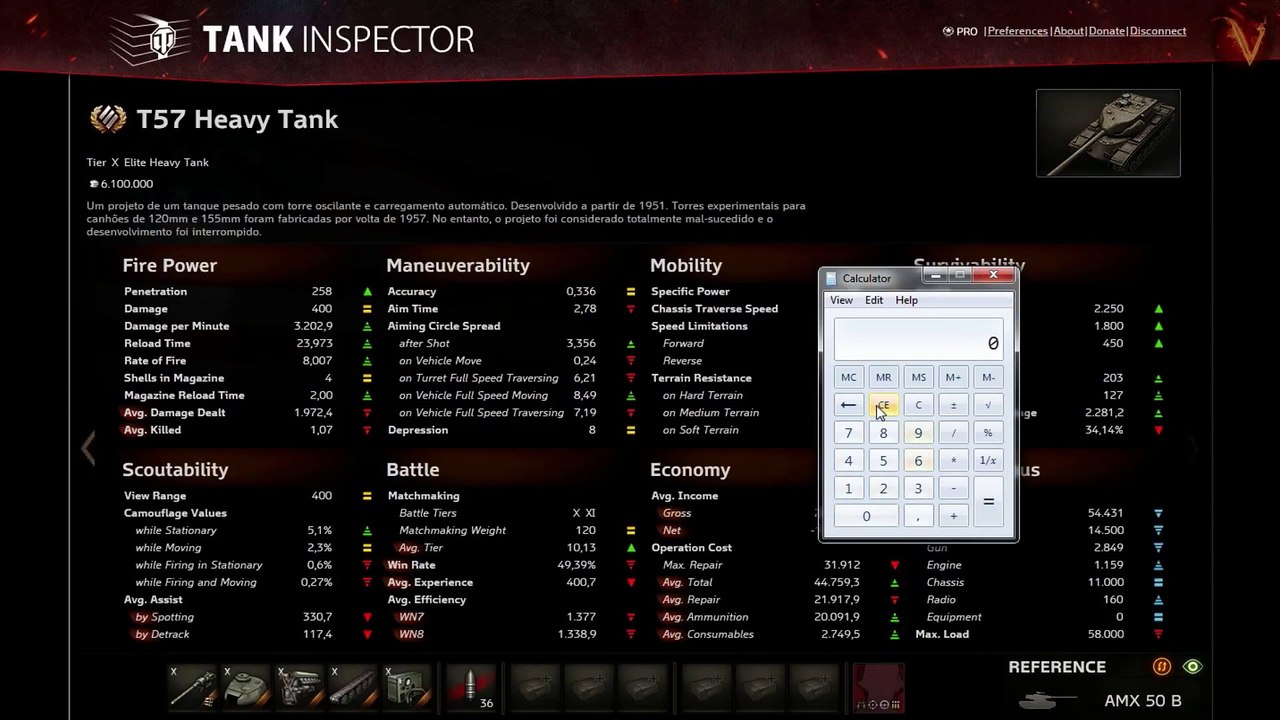Click digit 3 on the Calculator
The image size is (1280, 720).
point(918,489)
